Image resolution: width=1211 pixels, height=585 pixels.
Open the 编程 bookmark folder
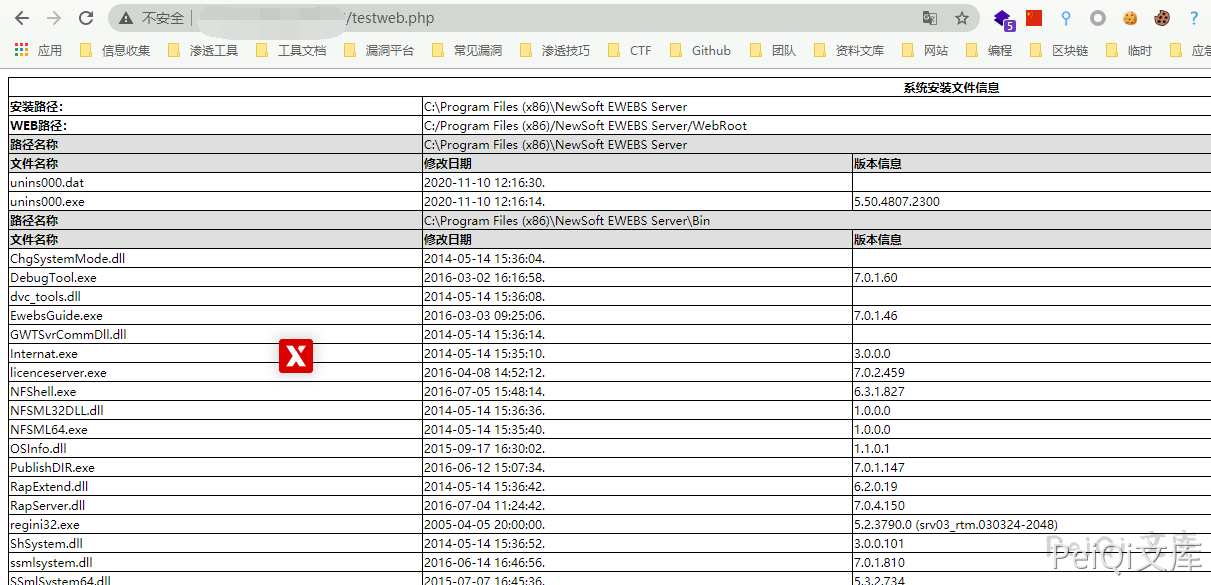tap(989, 50)
